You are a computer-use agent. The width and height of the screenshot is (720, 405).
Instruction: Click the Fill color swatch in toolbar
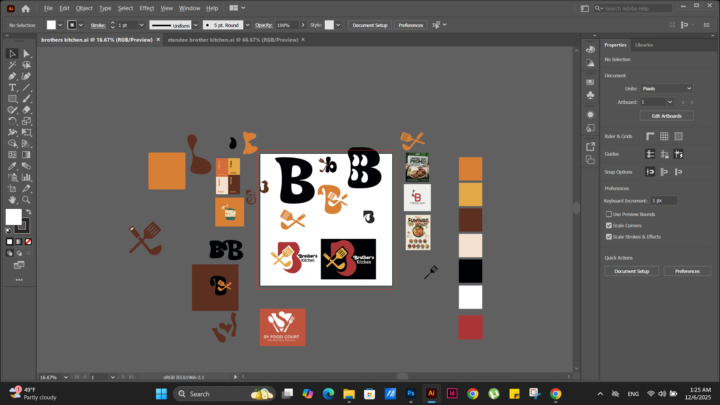coord(13,216)
